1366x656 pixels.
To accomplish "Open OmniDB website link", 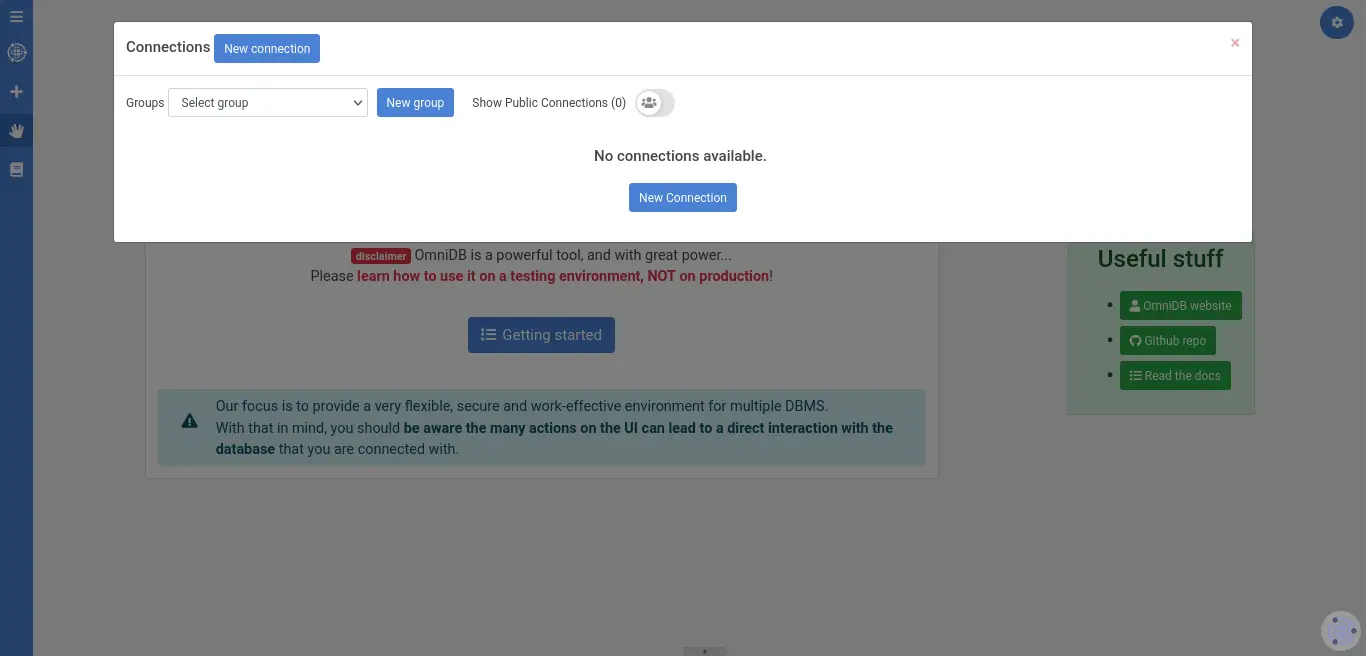I will tap(1181, 306).
